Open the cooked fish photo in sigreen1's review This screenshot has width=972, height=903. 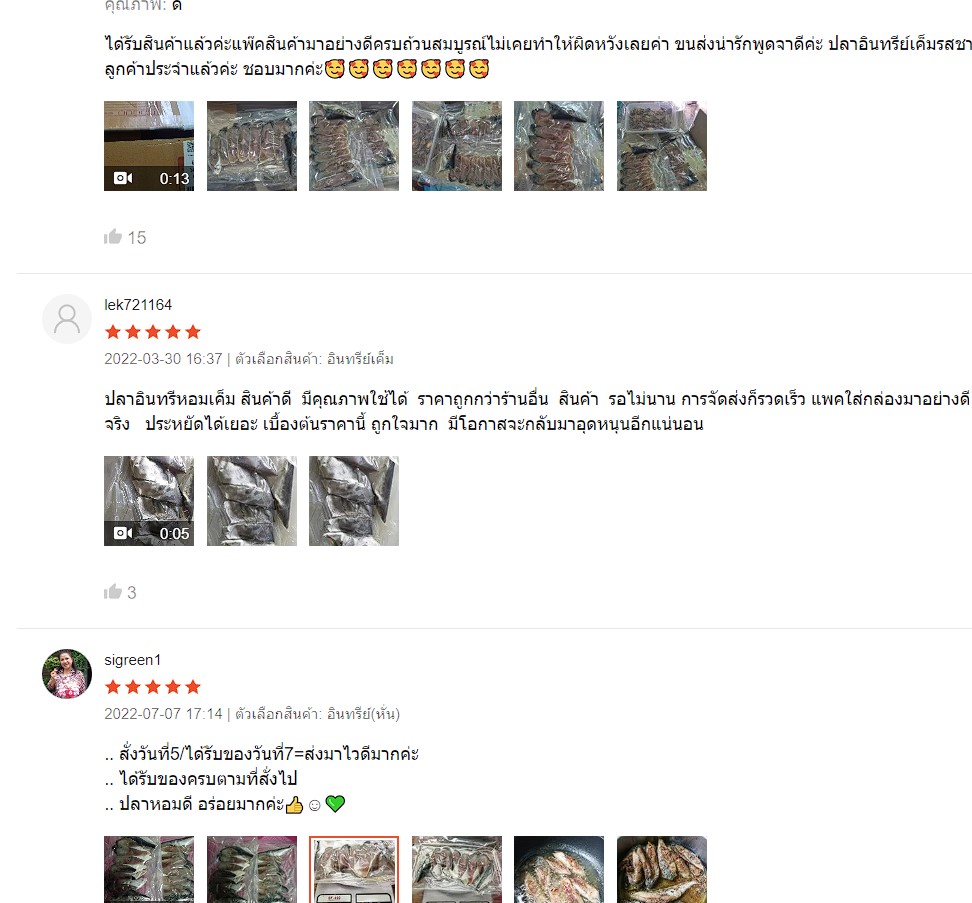pos(661,870)
